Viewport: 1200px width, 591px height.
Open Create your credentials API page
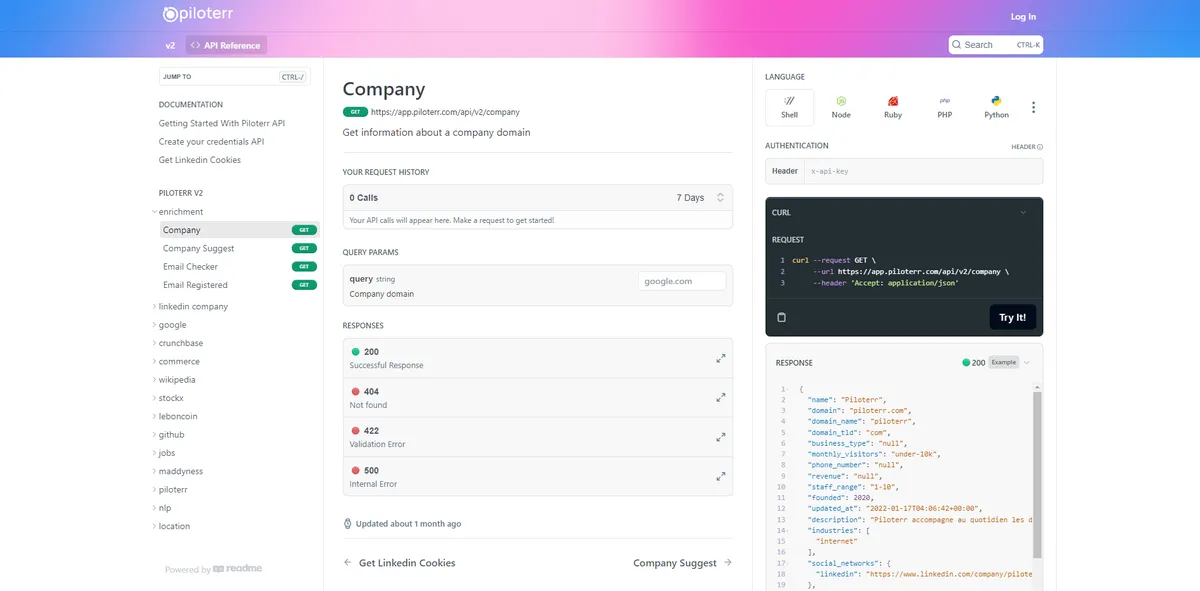211,142
